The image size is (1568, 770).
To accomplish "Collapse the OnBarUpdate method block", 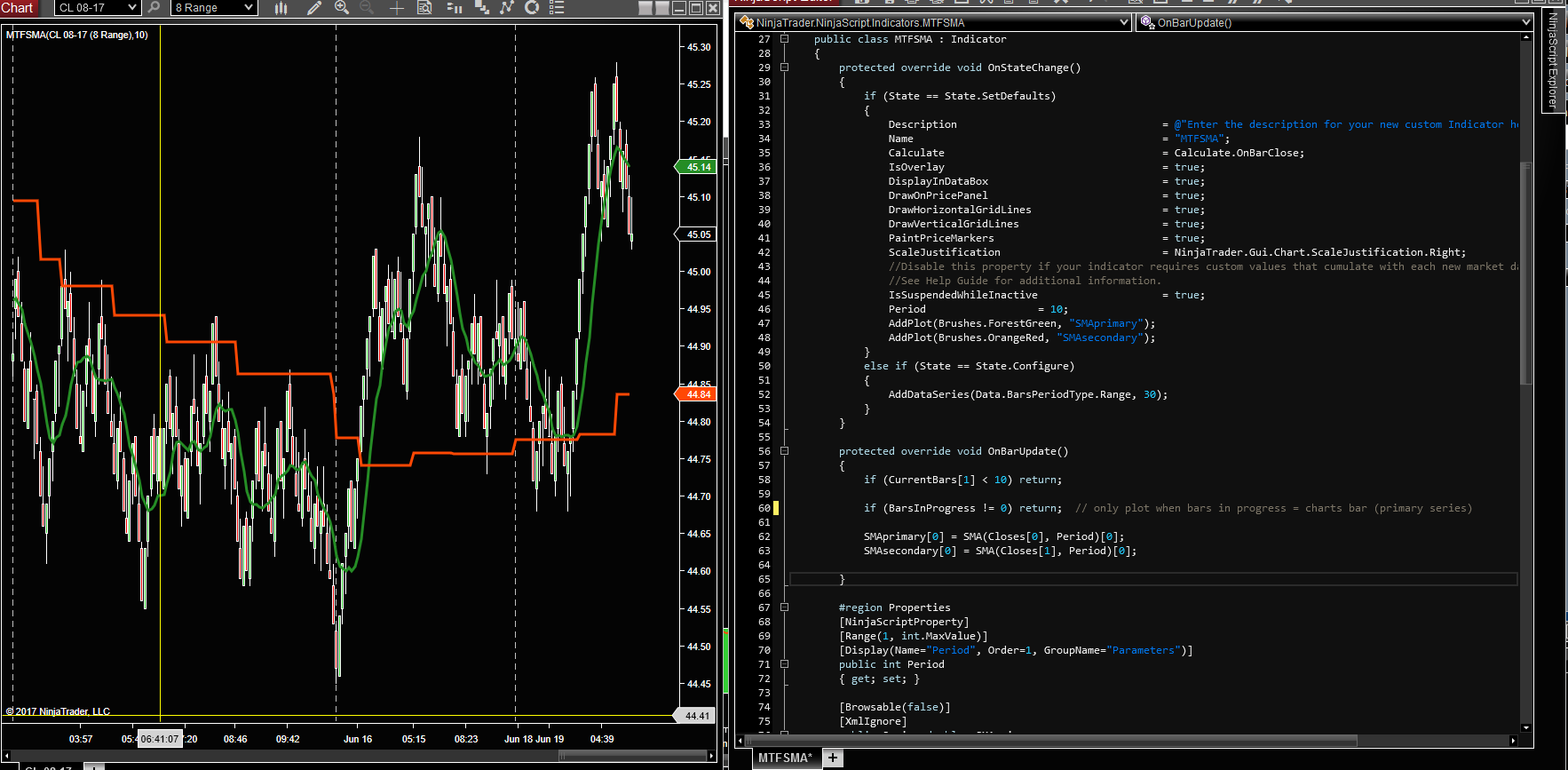I will point(784,451).
